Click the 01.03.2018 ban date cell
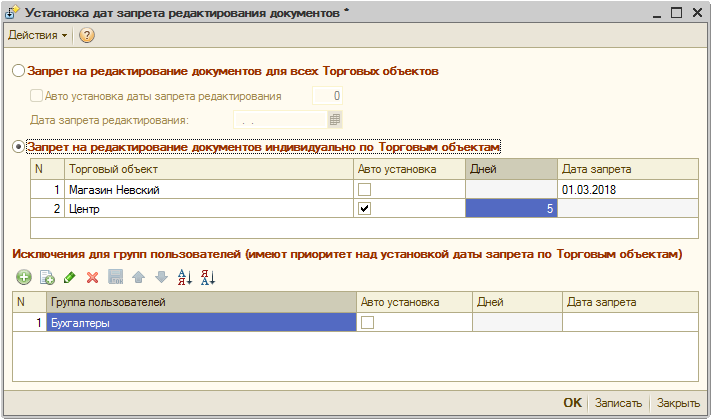This screenshot has width=711, height=419. 627,189
